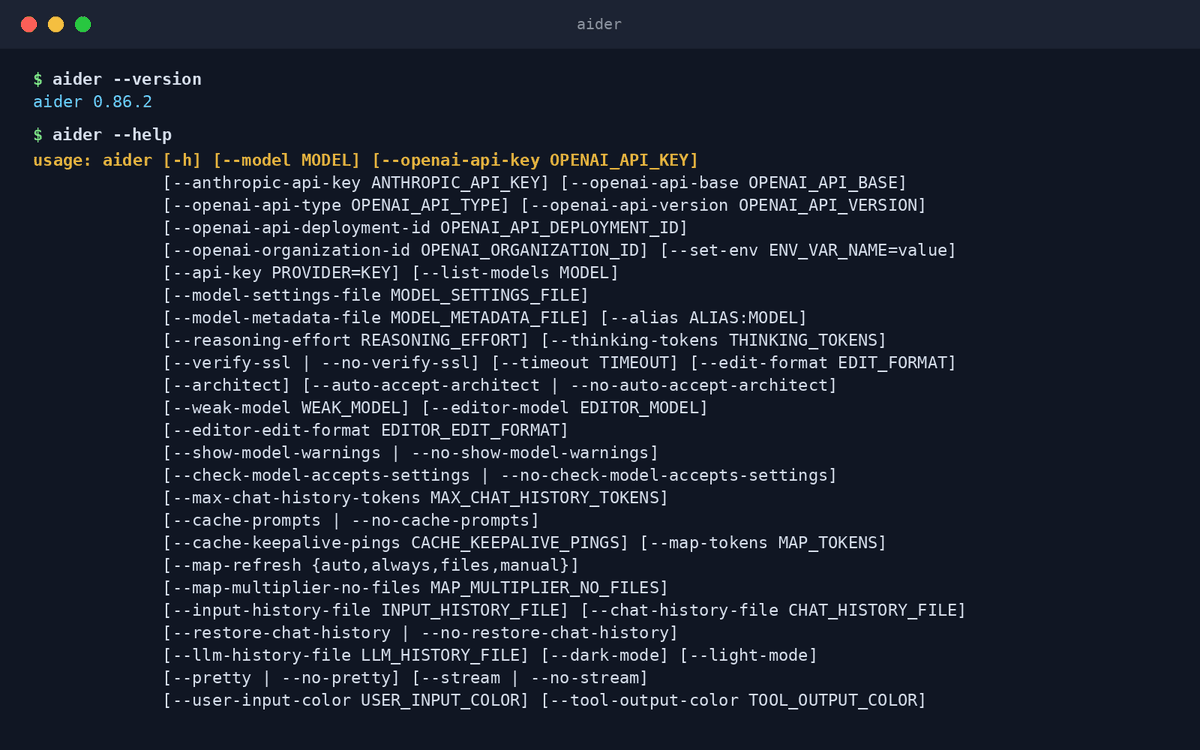Viewport: 1200px width, 750px height.
Task: Click the '--chat-history-file' option
Action: point(773,610)
